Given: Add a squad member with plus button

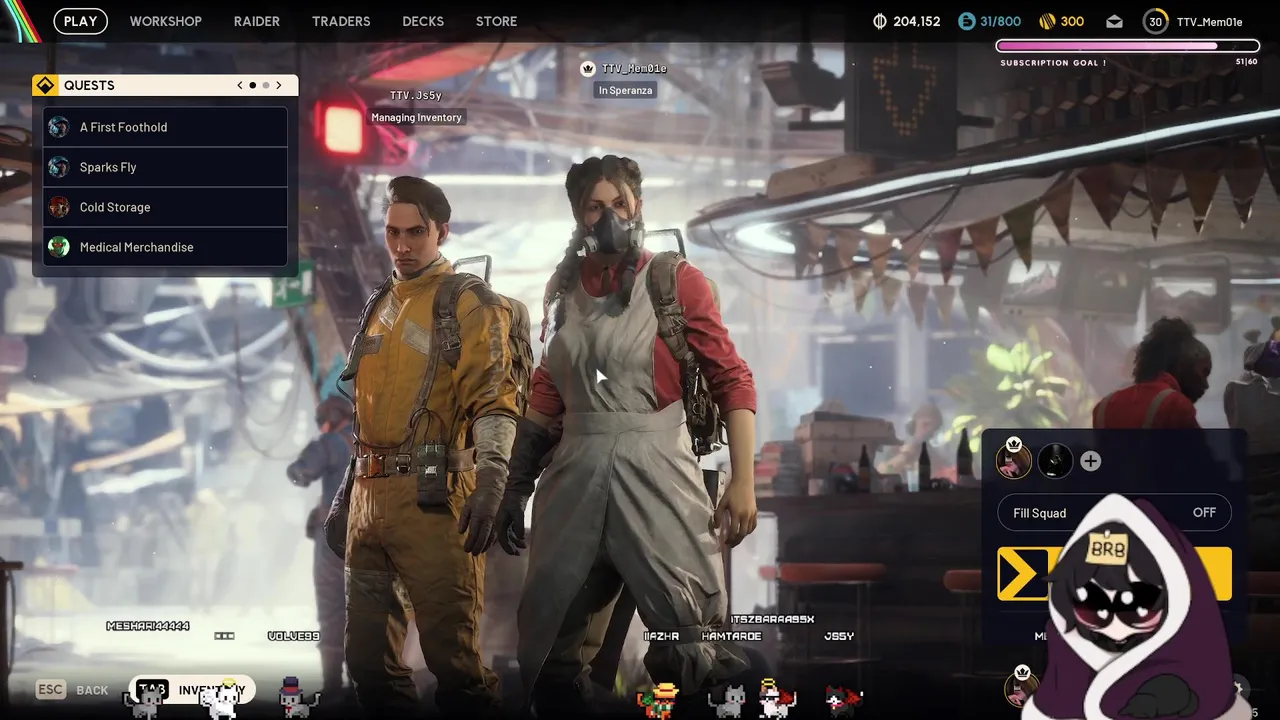Looking at the screenshot, I should (1091, 461).
